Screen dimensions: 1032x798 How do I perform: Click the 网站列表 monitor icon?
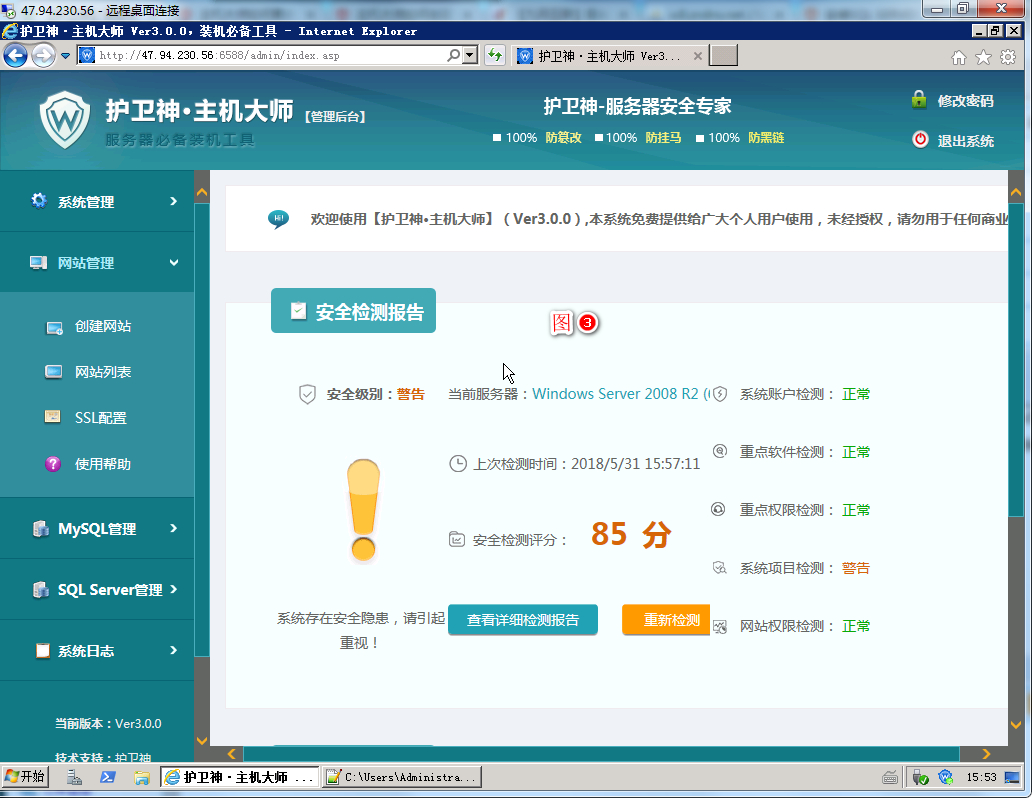click(53, 372)
